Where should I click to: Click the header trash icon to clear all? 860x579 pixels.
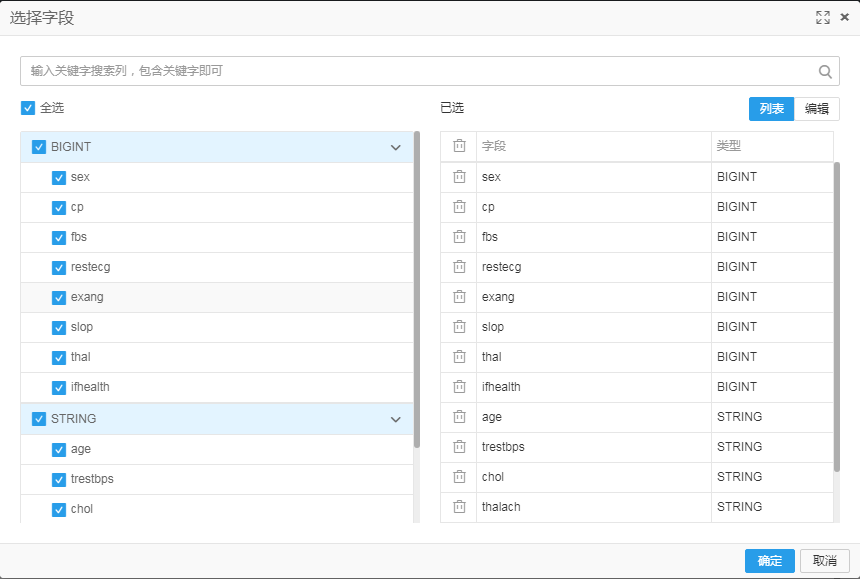(459, 146)
